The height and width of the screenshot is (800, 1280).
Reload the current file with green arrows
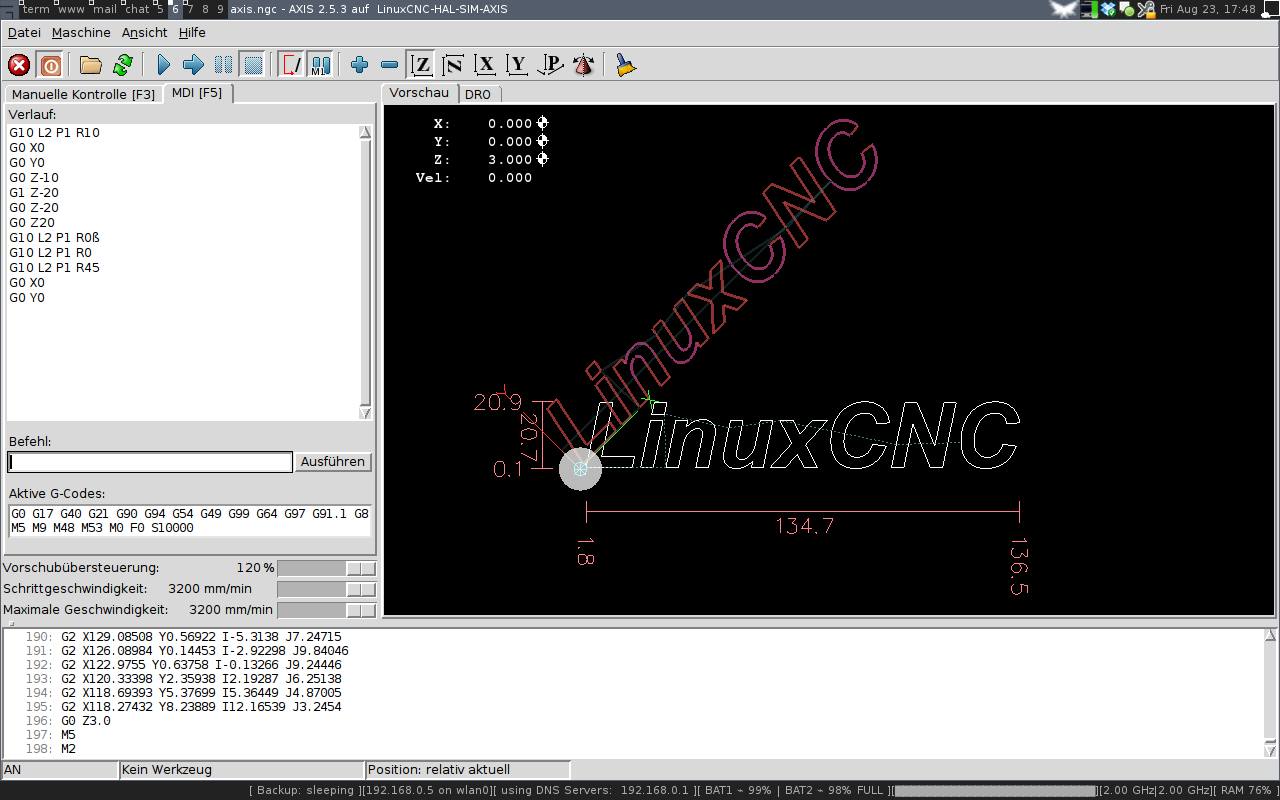tap(122, 65)
